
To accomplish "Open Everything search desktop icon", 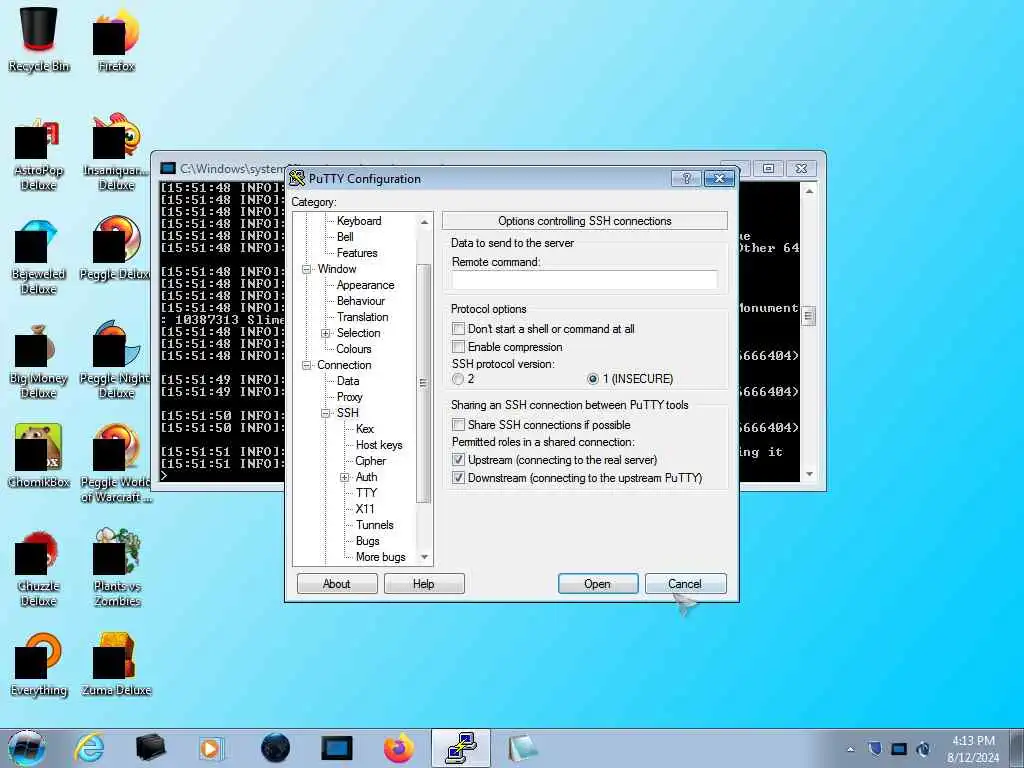I will pos(39,665).
